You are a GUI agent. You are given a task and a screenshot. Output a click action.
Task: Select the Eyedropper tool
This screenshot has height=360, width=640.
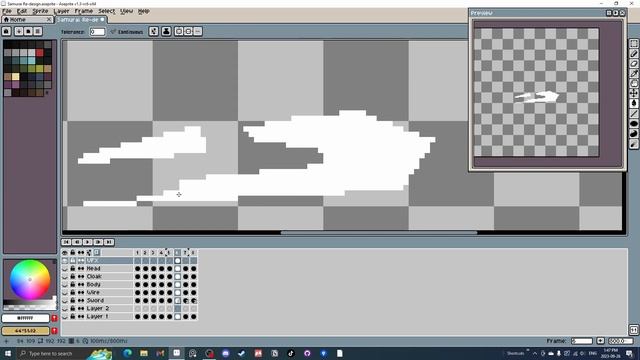point(633,73)
